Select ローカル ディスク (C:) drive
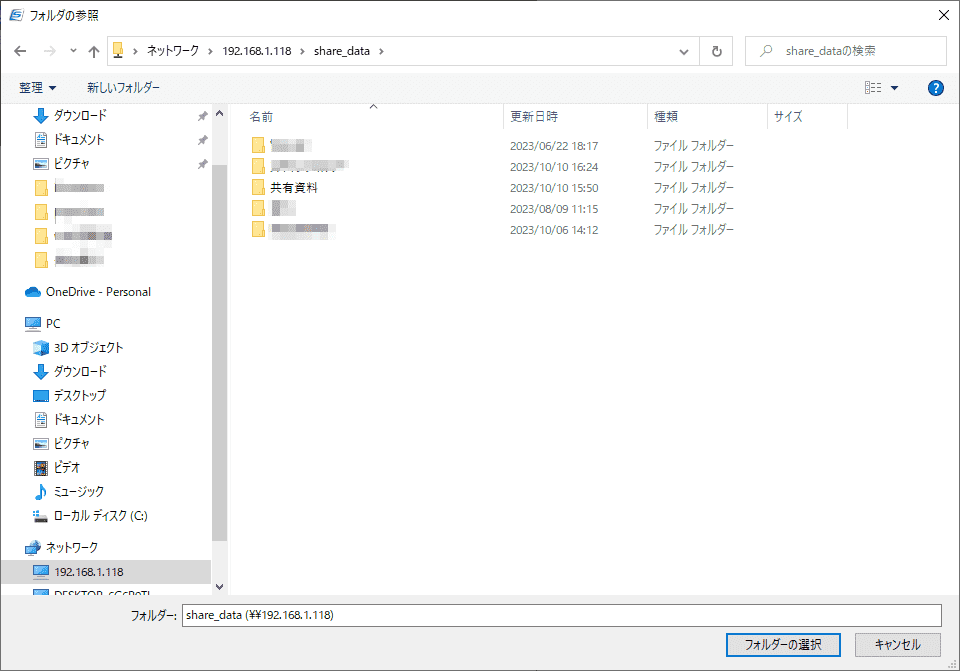 [100, 516]
